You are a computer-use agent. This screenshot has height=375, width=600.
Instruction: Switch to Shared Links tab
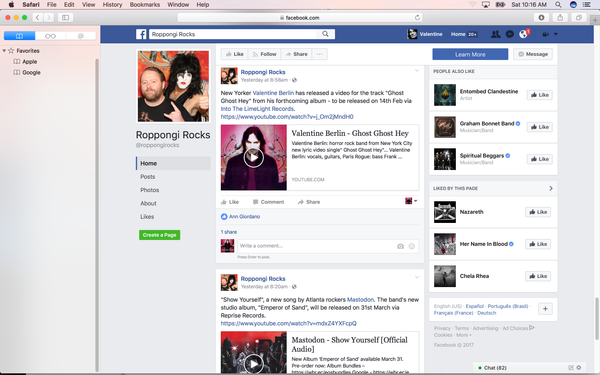coord(81,36)
